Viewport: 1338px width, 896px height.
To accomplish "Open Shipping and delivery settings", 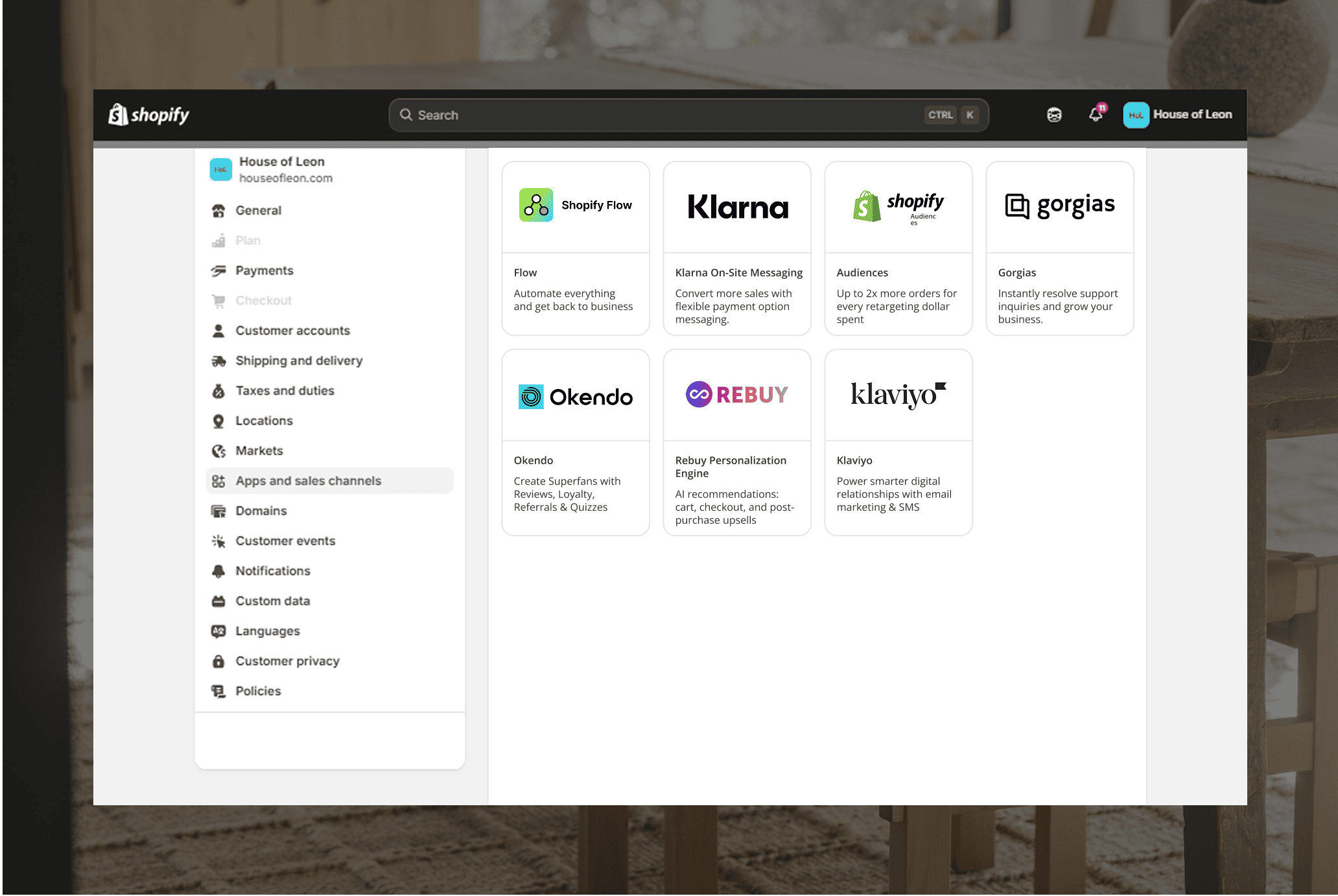I will click(299, 361).
